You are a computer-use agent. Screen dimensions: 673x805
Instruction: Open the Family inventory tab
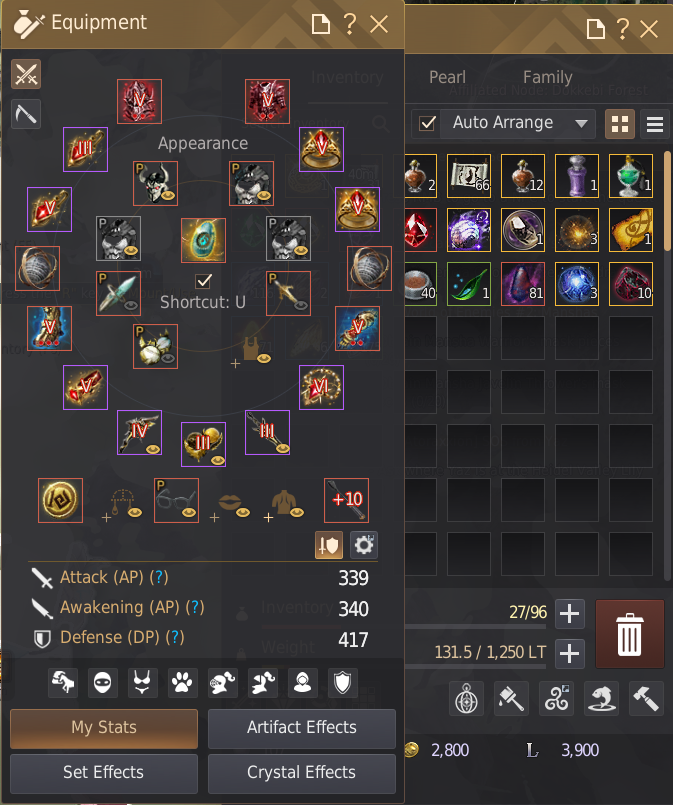(548, 77)
